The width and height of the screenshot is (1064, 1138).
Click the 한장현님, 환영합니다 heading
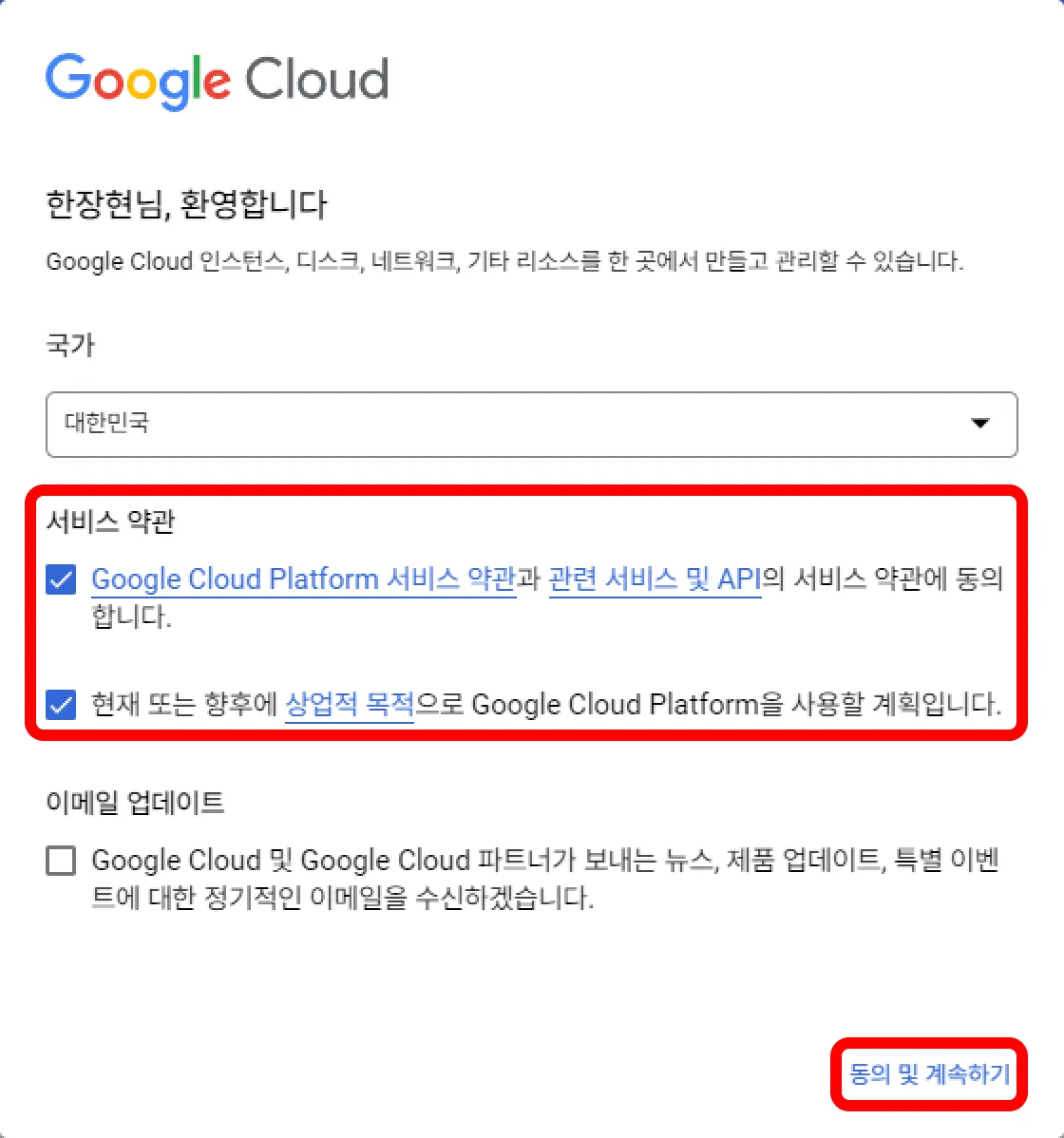(186, 204)
